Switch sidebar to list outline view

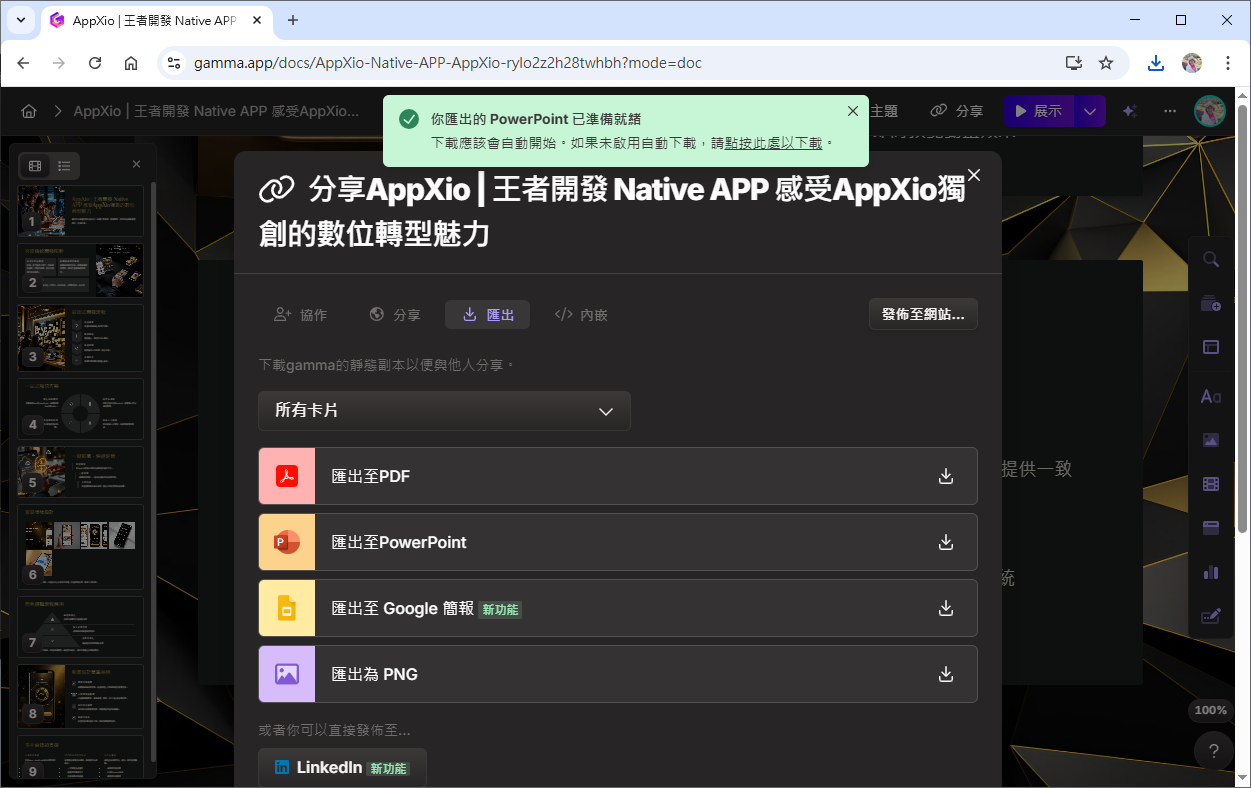[64, 165]
